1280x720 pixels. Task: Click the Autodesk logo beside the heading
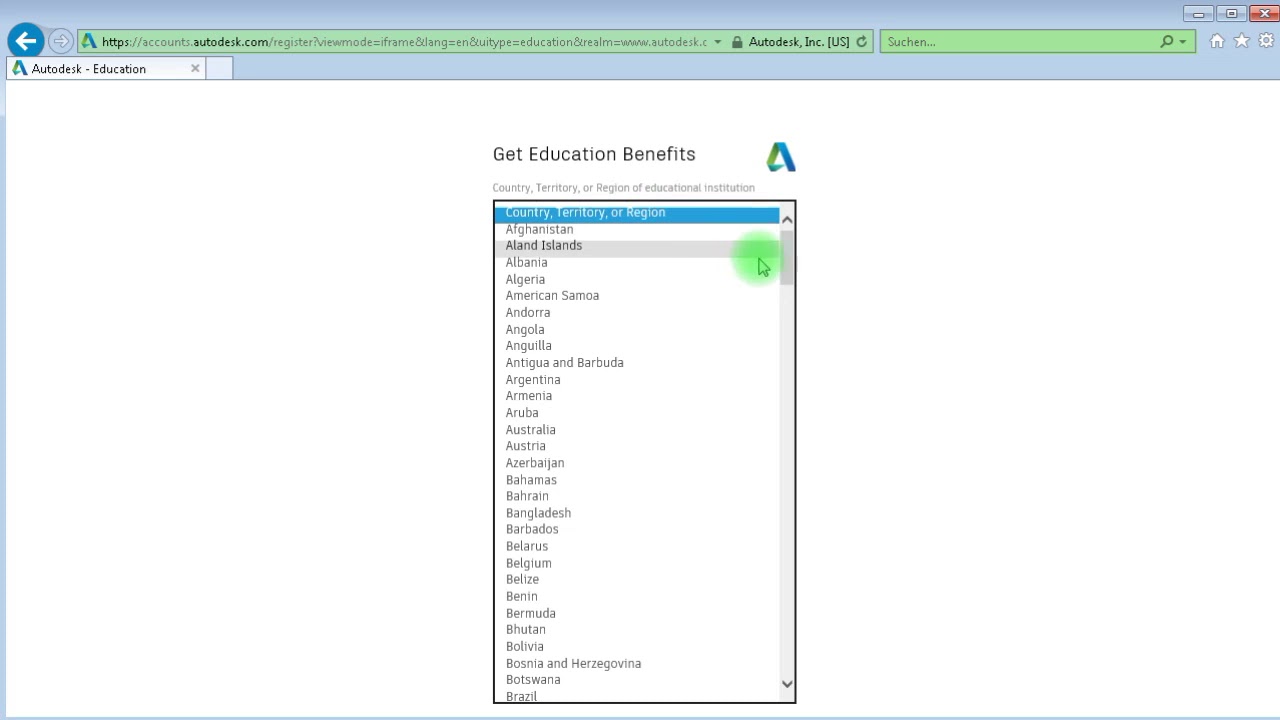[781, 157]
